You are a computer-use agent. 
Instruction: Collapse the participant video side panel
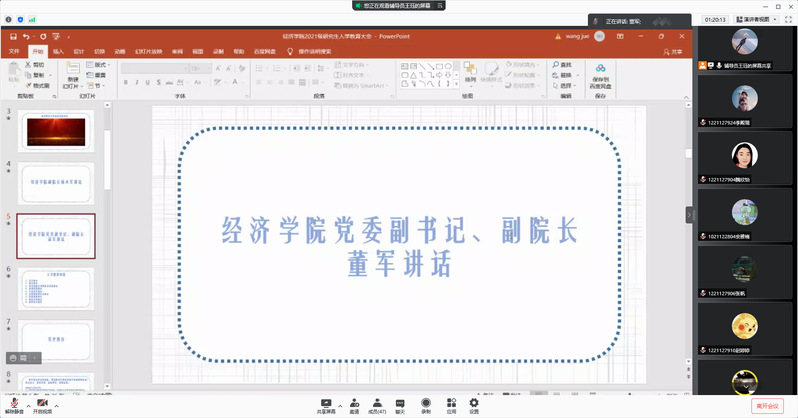point(689,215)
